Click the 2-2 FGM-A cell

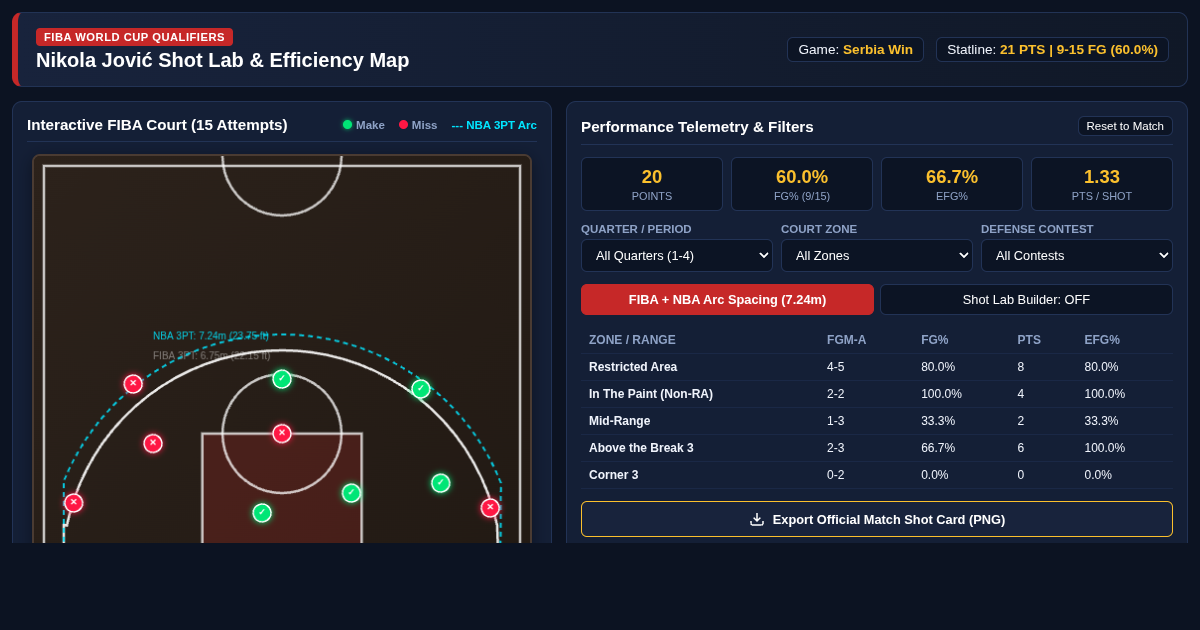point(836,394)
